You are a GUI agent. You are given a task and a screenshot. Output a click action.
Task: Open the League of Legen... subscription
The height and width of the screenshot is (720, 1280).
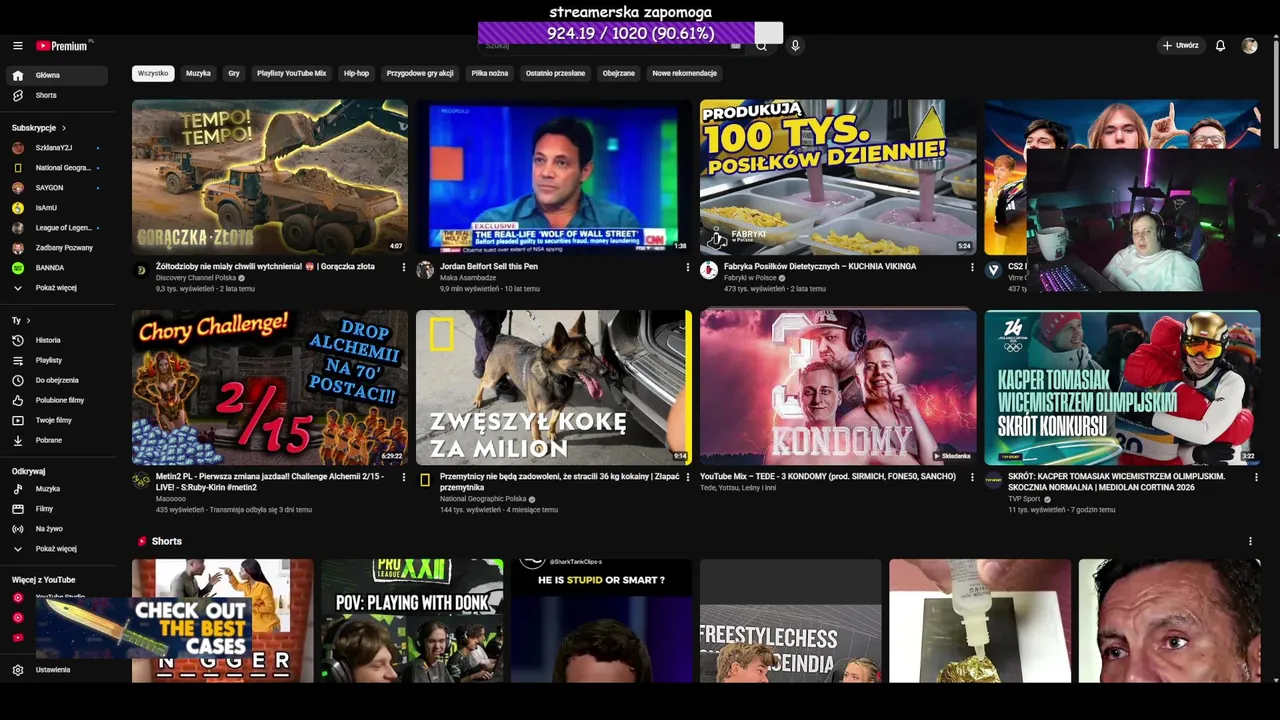[x=57, y=228]
